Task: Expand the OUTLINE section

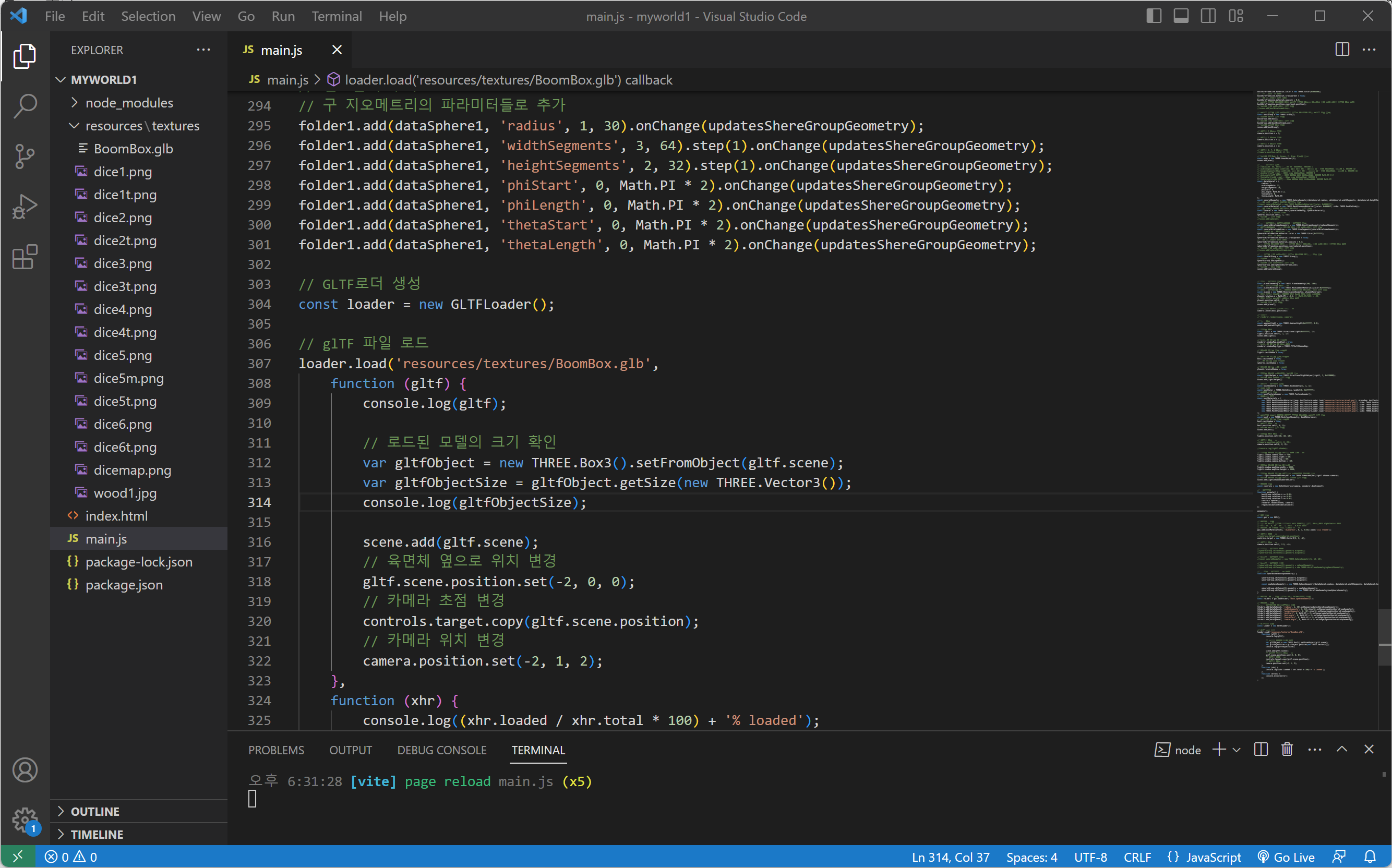Action: tap(95, 811)
